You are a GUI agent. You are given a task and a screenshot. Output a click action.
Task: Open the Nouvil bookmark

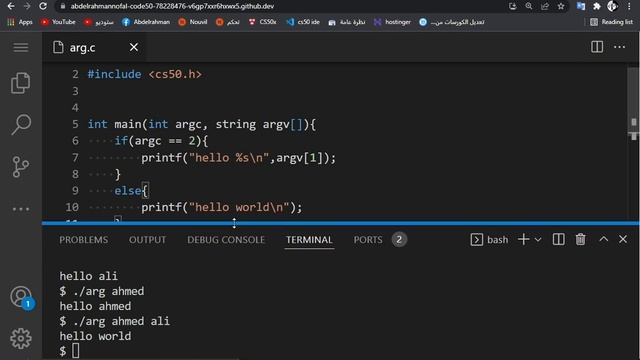pos(193,22)
